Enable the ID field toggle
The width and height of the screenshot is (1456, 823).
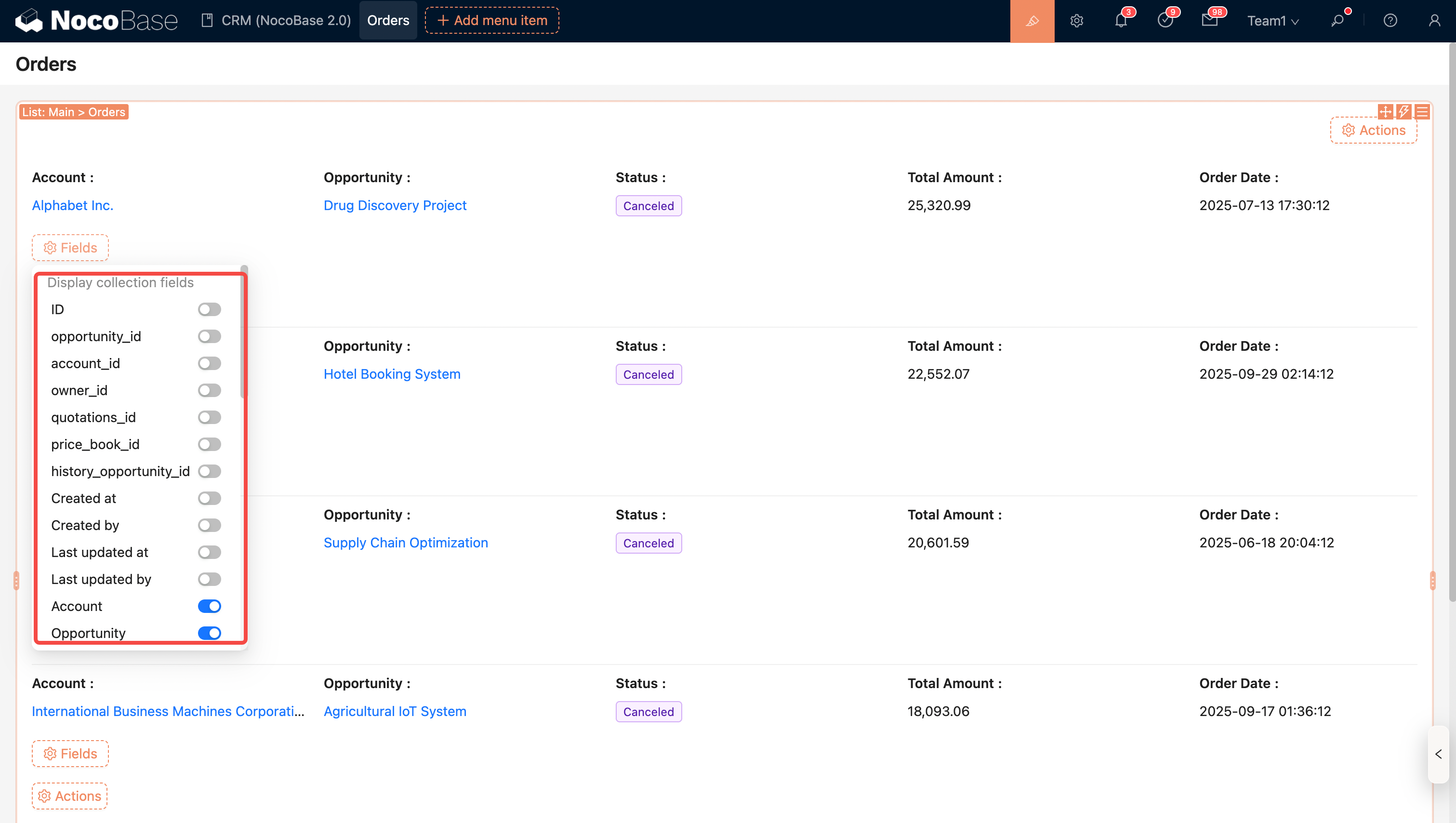tap(209, 309)
